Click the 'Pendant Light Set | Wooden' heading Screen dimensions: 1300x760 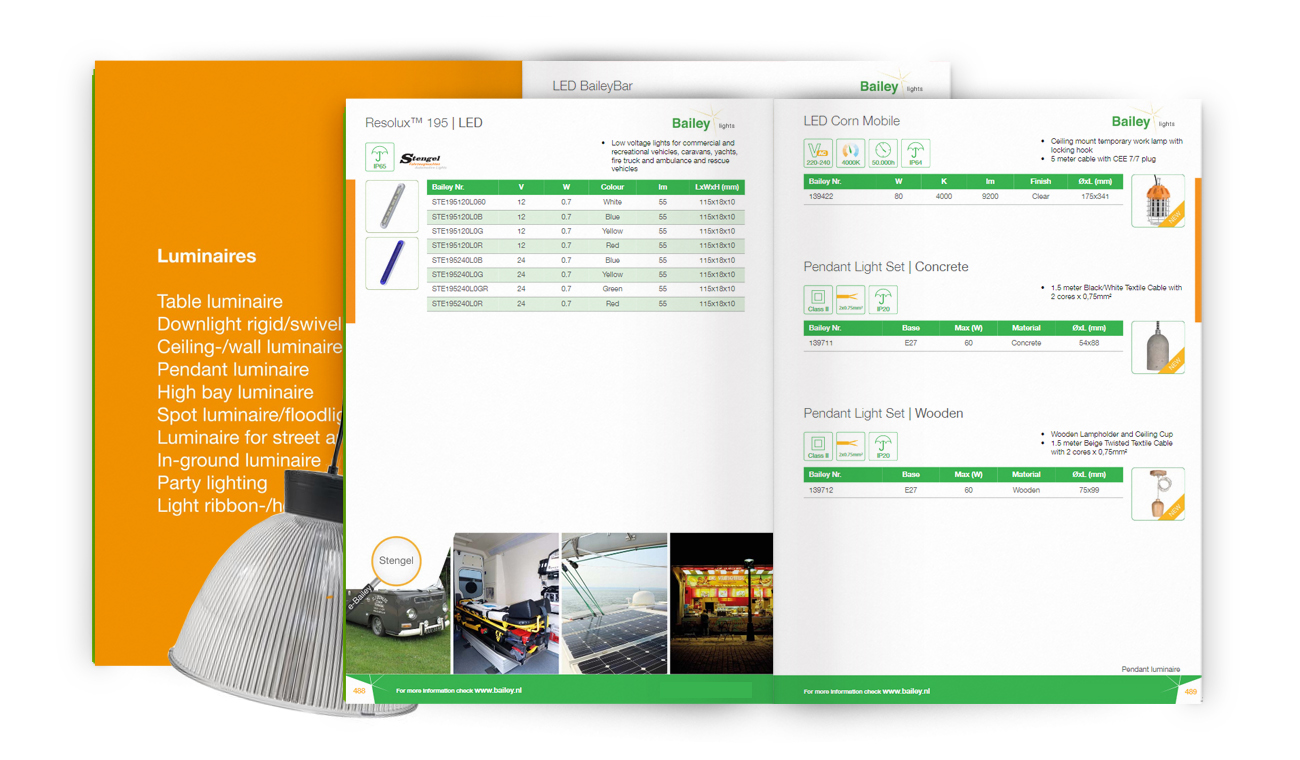884,413
